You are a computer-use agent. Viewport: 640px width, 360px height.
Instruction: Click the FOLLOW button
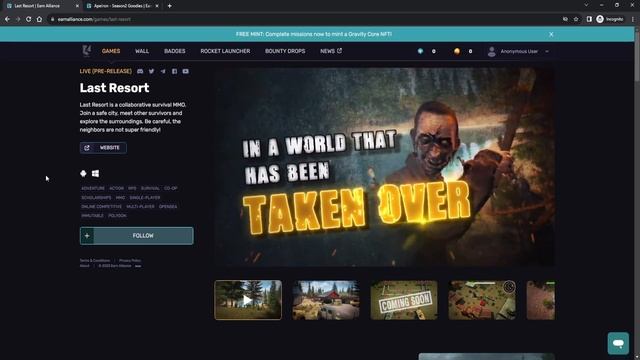click(137, 236)
